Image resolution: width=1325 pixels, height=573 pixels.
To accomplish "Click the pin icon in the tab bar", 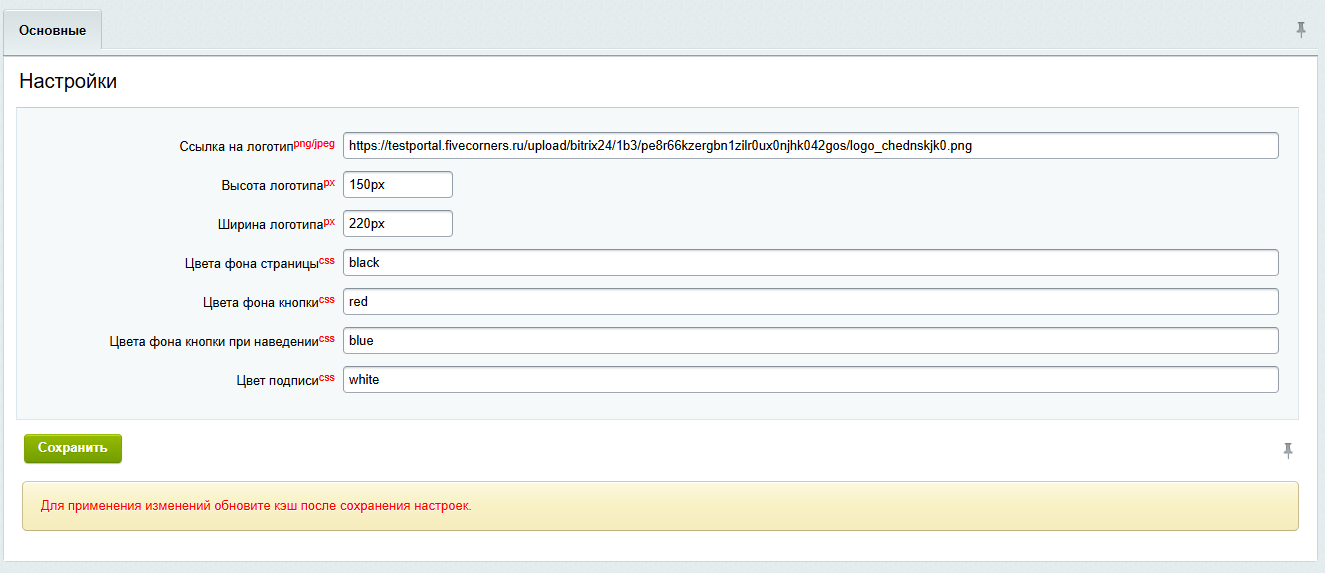I will (x=1301, y=30).
